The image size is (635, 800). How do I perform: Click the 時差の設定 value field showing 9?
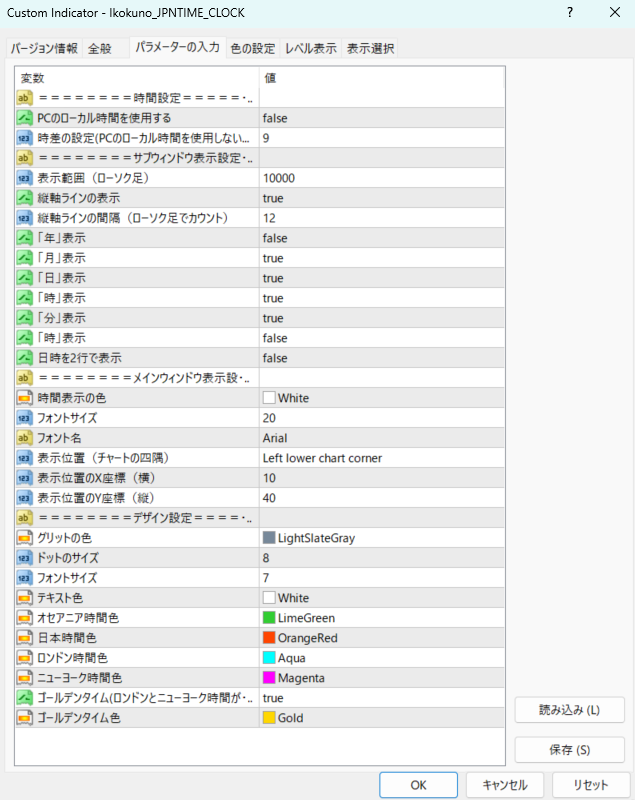pos(380,138)
